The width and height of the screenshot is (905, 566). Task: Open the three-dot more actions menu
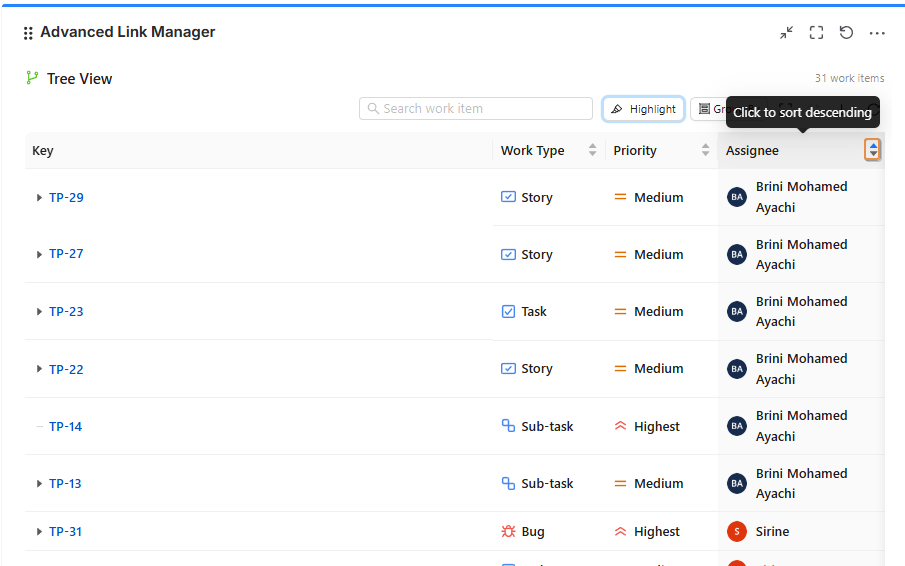tap(877, 33)
